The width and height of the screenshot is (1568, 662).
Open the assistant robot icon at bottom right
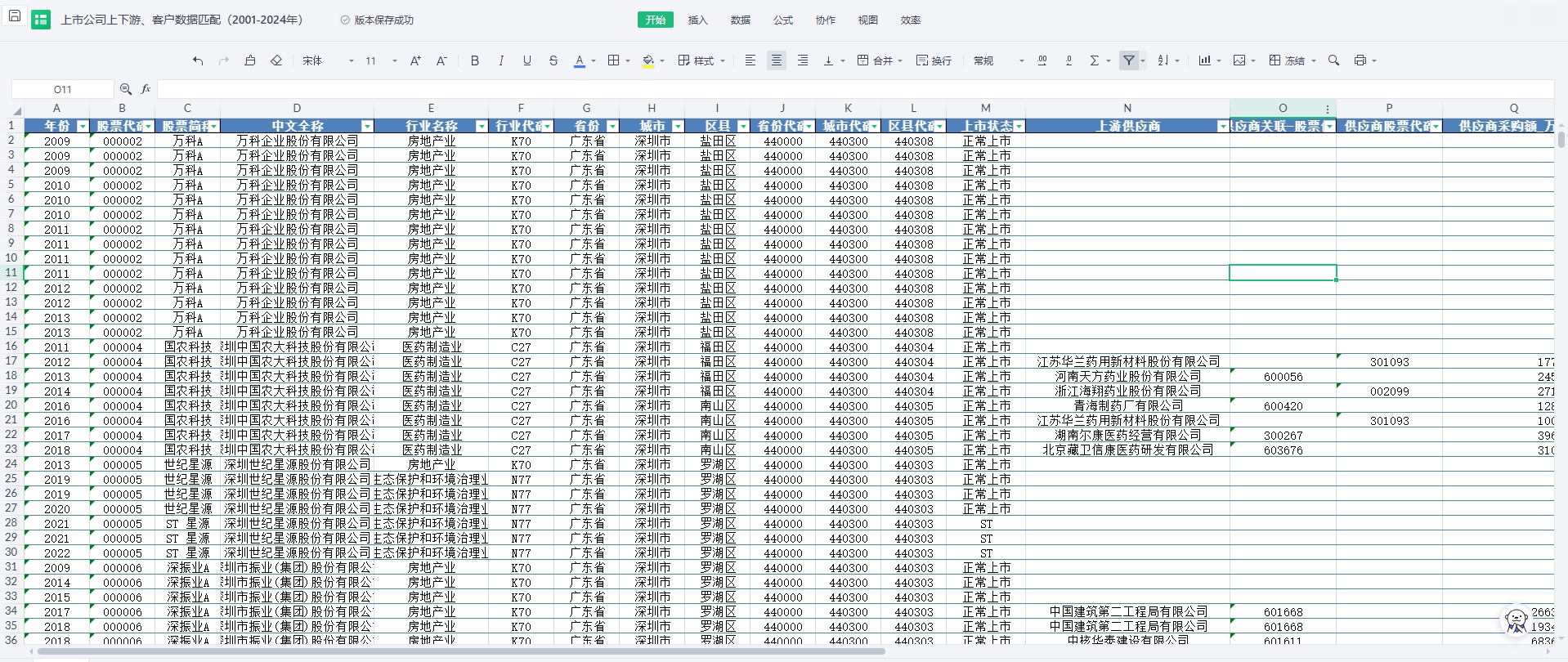click(1516, 621)
